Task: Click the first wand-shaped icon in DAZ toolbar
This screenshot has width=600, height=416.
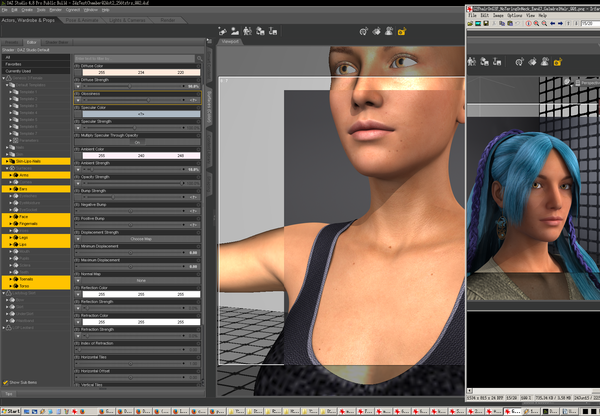Action: pos(222,31)
